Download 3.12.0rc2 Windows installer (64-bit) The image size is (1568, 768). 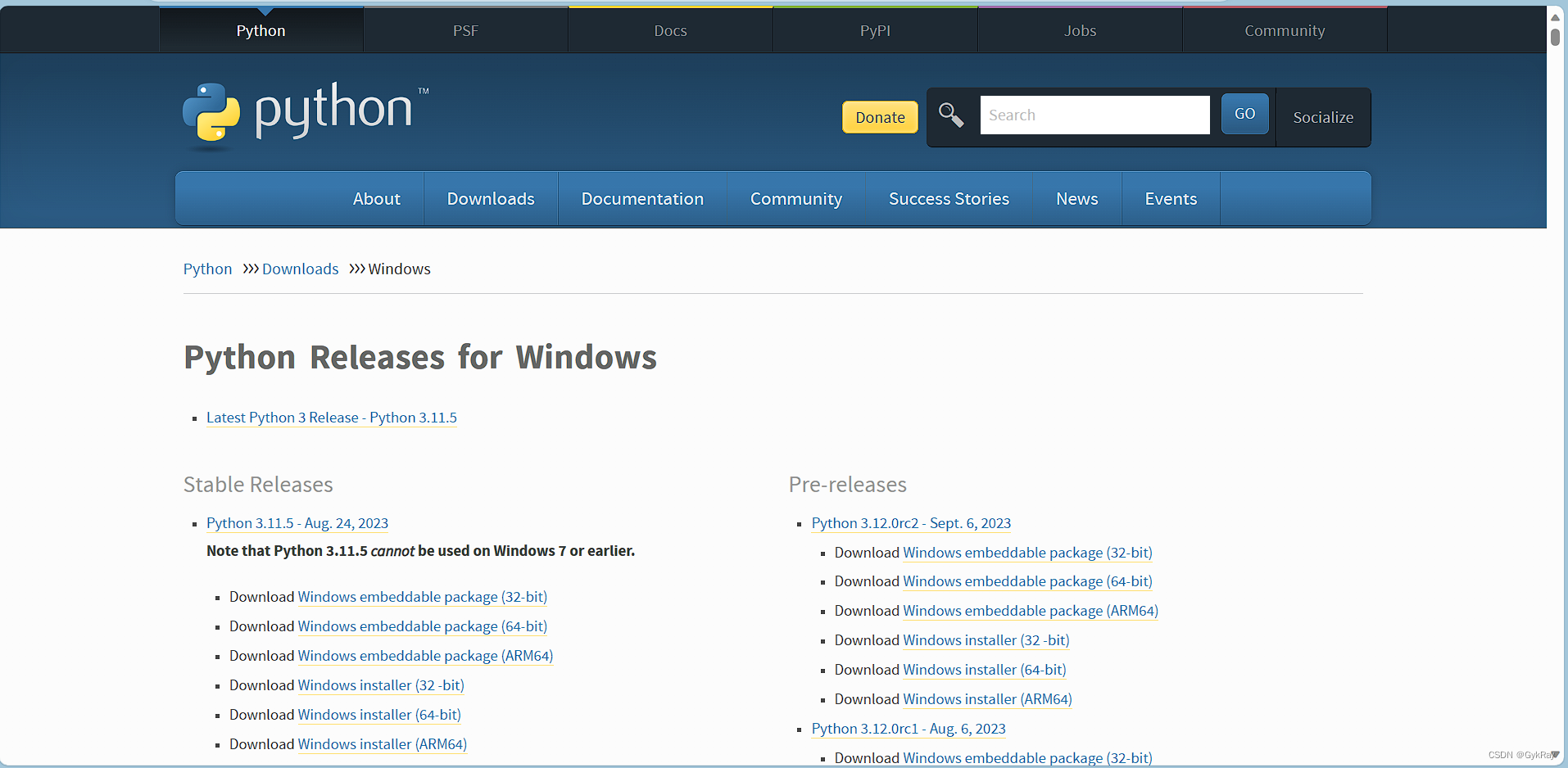(985, 670)
